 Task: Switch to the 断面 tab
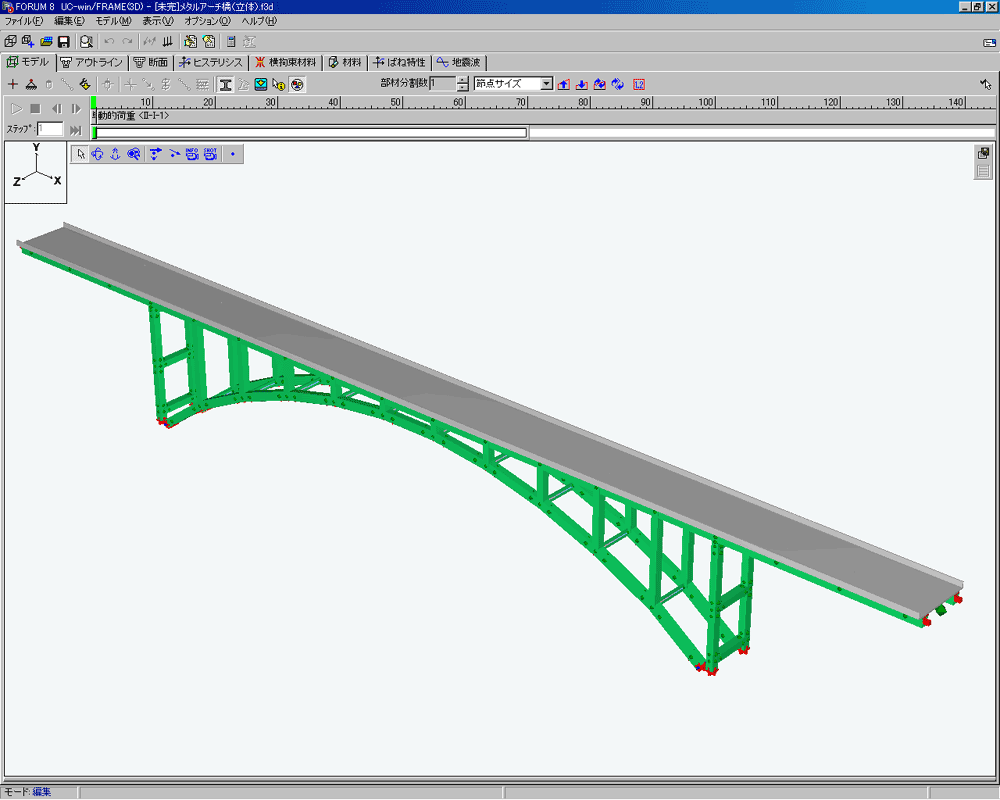(151, 62)
